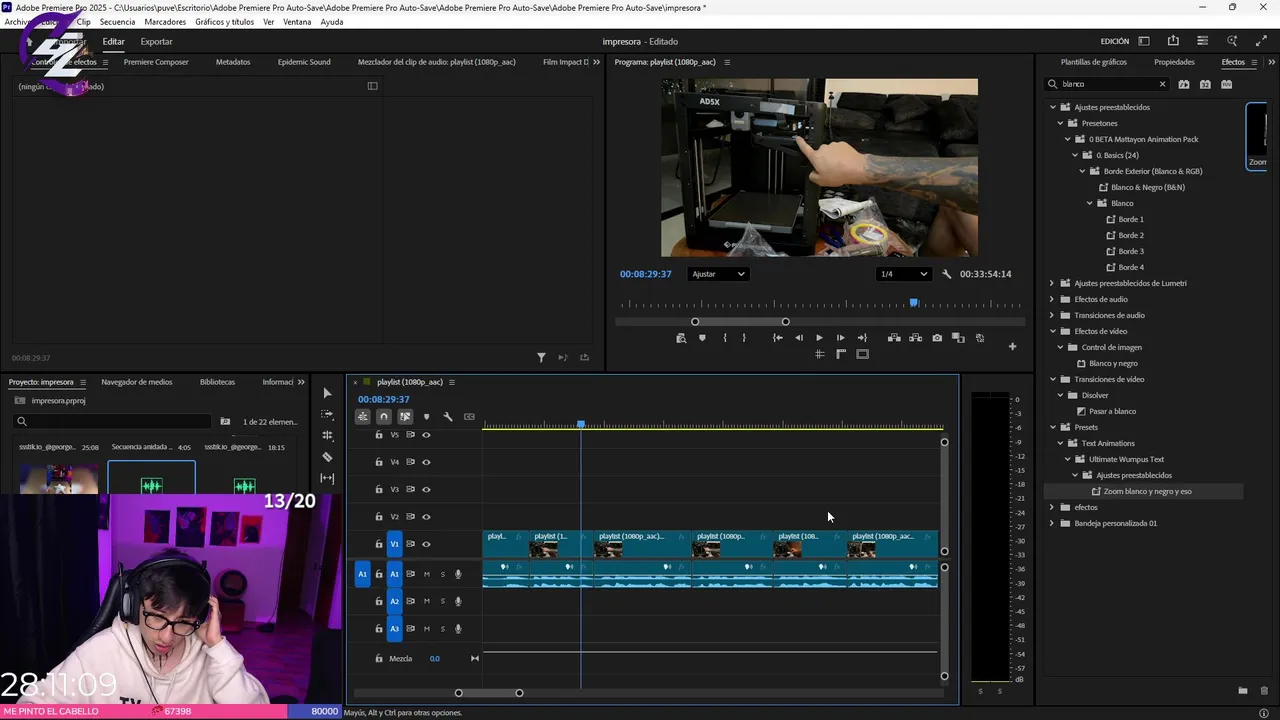
Task: Click Lift button in Program monitor
Action: click(x=894, y=338)
